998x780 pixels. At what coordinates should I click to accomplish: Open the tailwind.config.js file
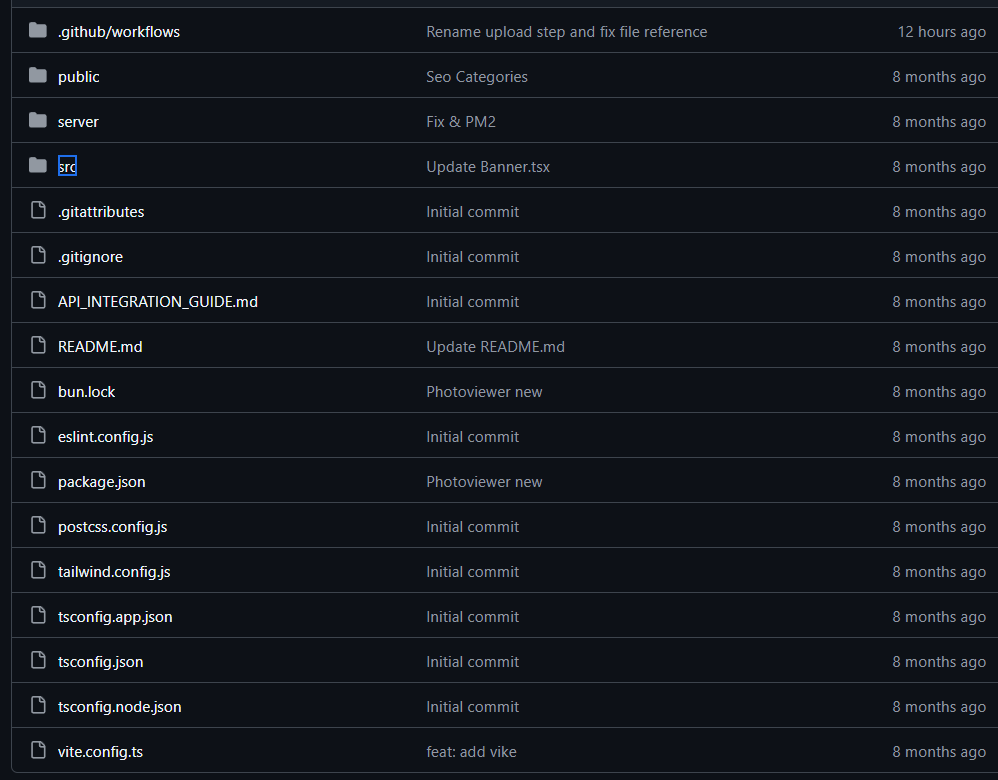pos(114,572)
